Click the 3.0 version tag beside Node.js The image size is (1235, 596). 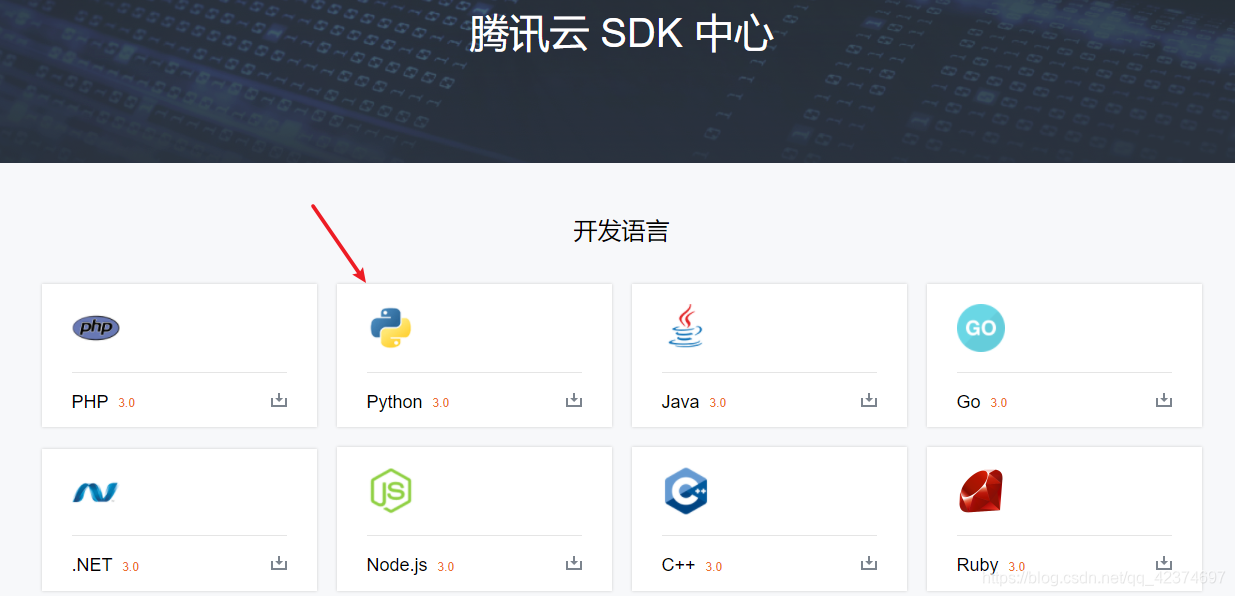[x=446, y=567]
